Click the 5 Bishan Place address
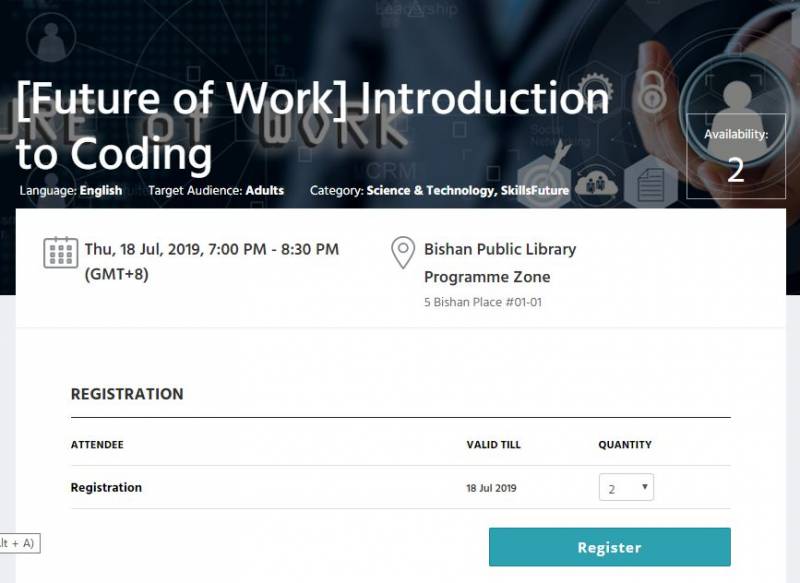This screenshot has width=800, height=583. pos(483,302)
